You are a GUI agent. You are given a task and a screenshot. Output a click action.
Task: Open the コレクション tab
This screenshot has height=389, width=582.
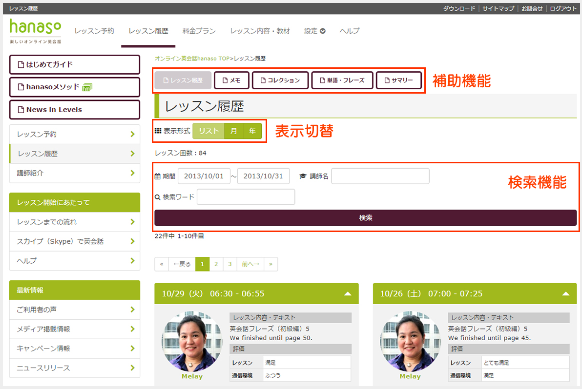point(280,80)
